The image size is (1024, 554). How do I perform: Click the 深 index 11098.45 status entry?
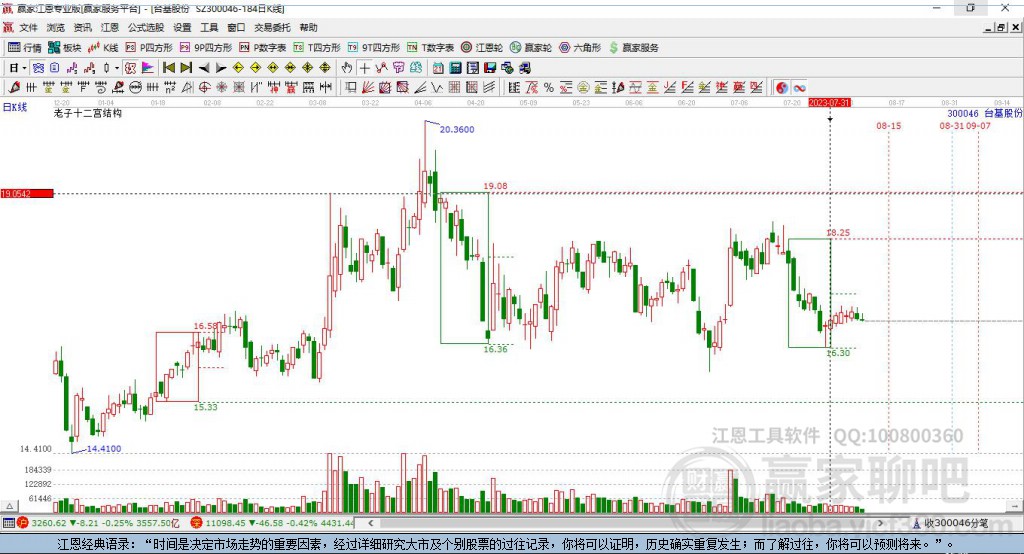pyautogui.click(x=273, y=523)
